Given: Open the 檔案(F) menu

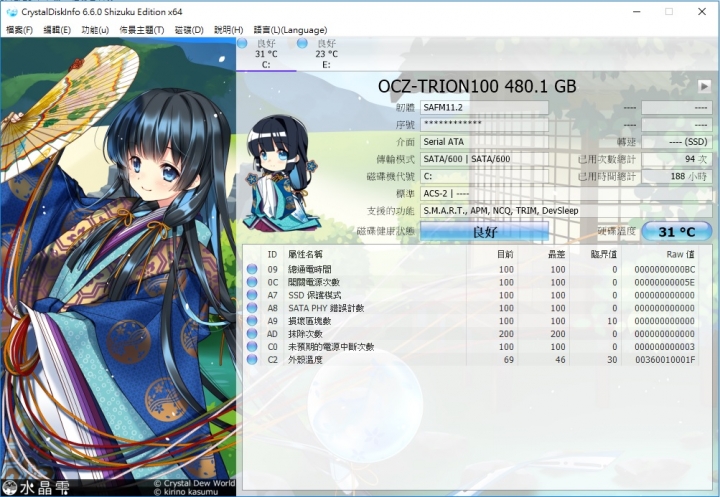Looking at the screenshot, I should pos(19,30).
